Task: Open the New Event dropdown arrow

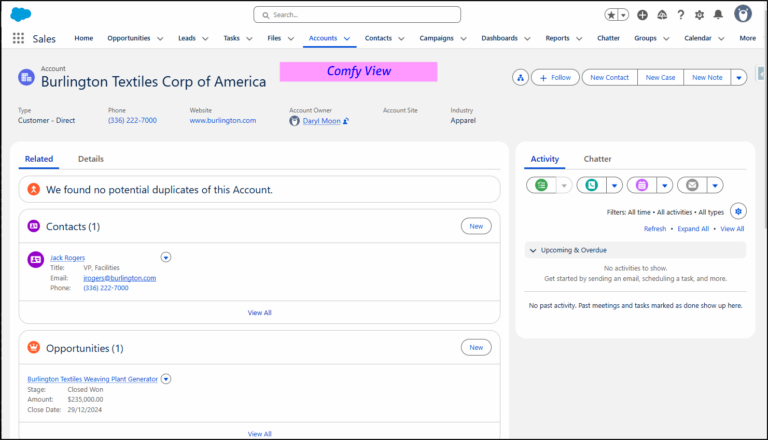Action: pos(665,186)
